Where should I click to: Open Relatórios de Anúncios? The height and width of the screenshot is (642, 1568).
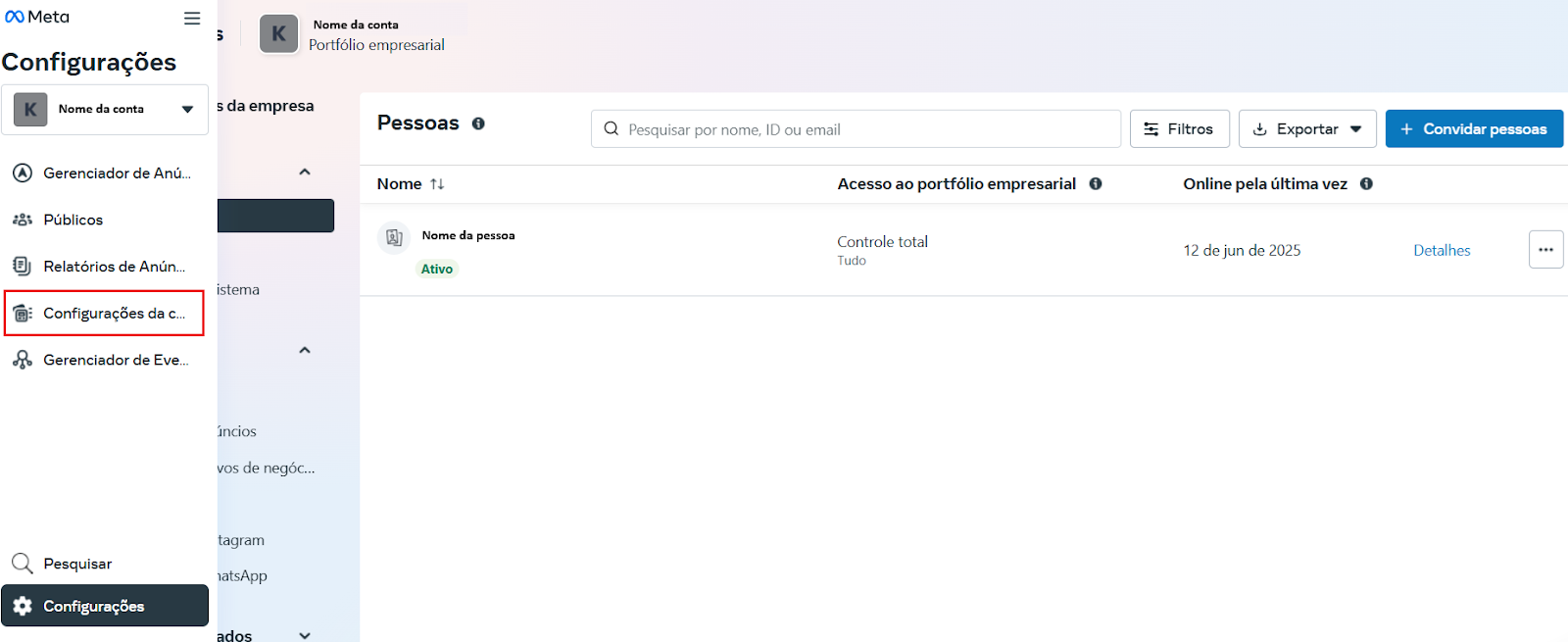tap(114, 267)
